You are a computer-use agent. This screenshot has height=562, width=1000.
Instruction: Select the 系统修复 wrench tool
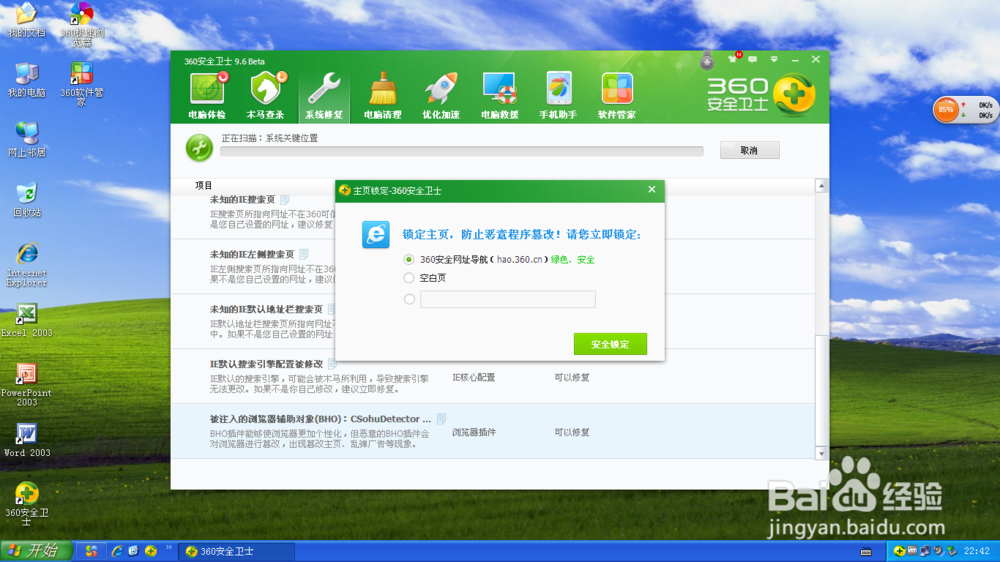pyautogui.click(x=324, y=95)
